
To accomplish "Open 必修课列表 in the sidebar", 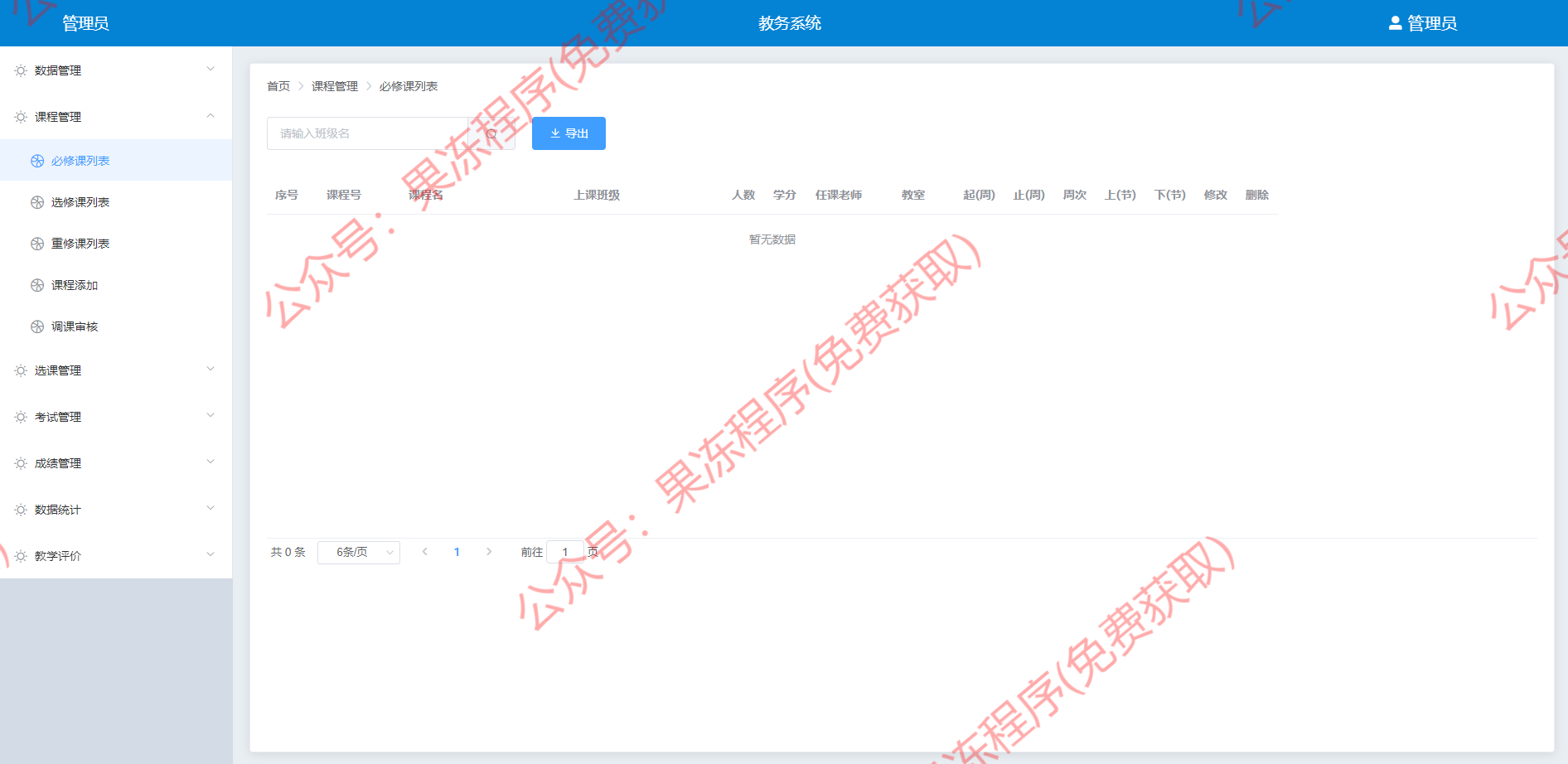I will 116,161.
